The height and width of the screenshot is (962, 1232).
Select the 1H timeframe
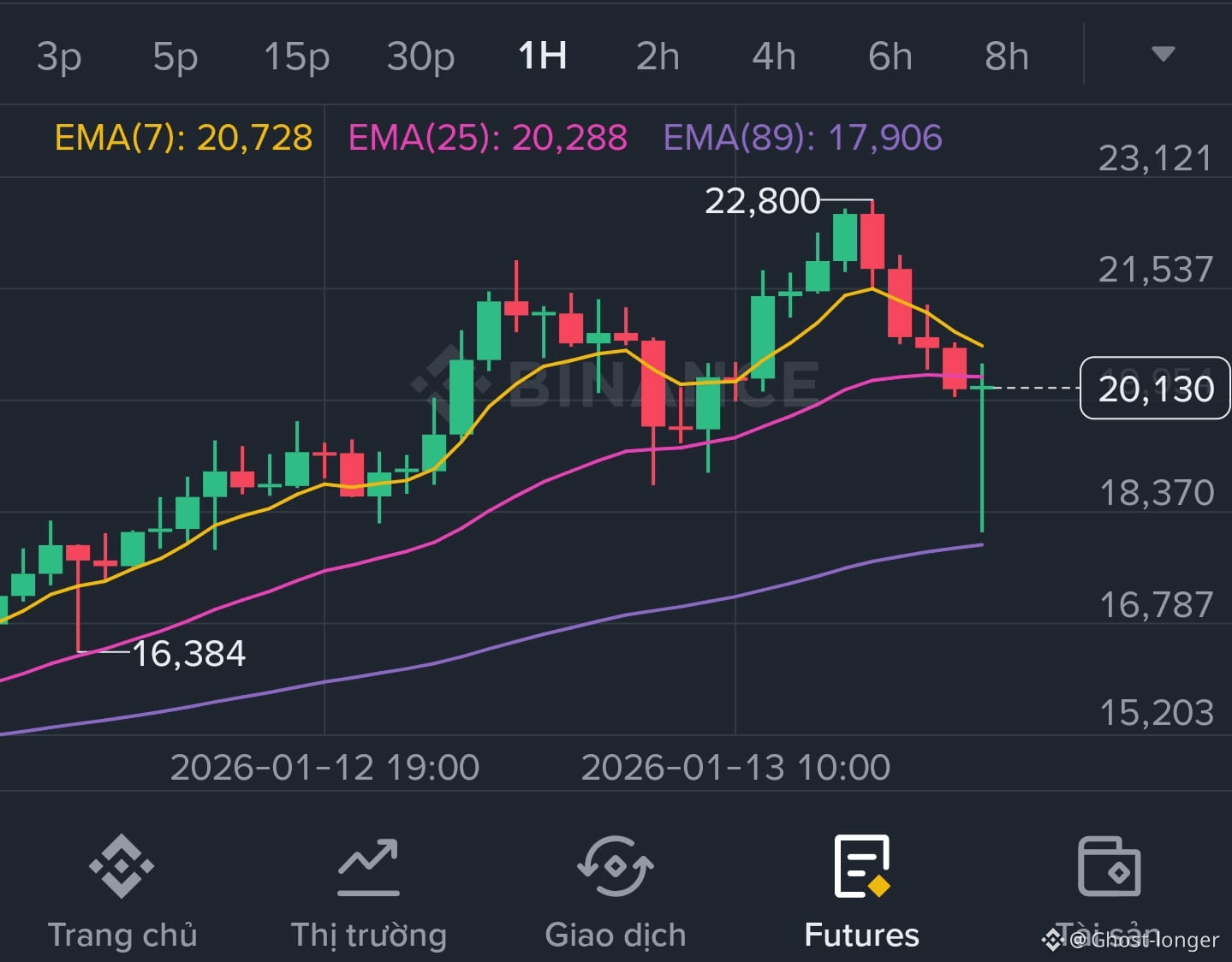coord(543,56)
